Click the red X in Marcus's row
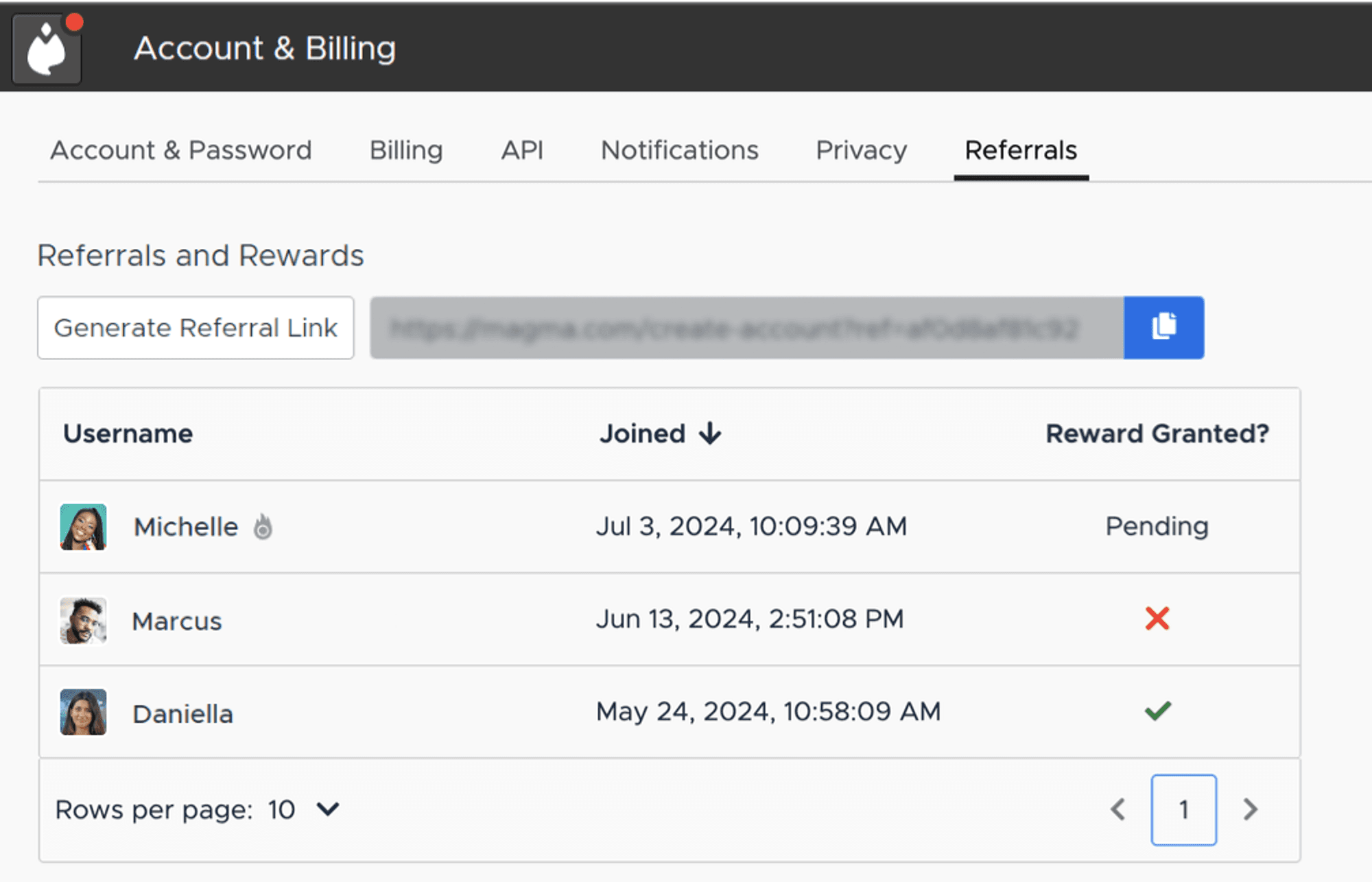The image size is (1372, 882). 1157,619
